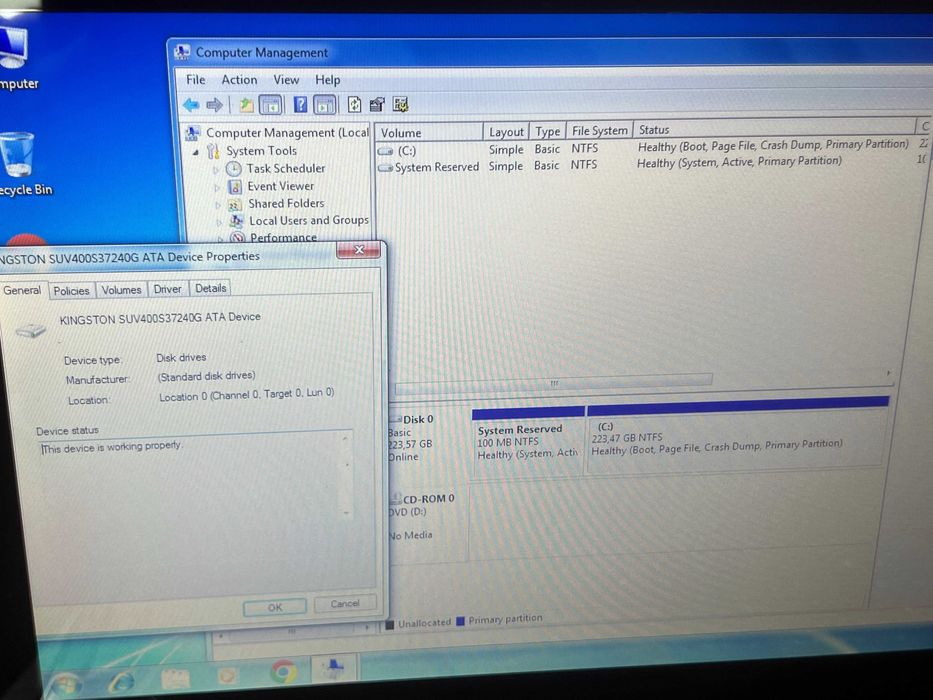The image size is (933, 700).
Task: Open the Action menu
Action: tap(239, 80)
